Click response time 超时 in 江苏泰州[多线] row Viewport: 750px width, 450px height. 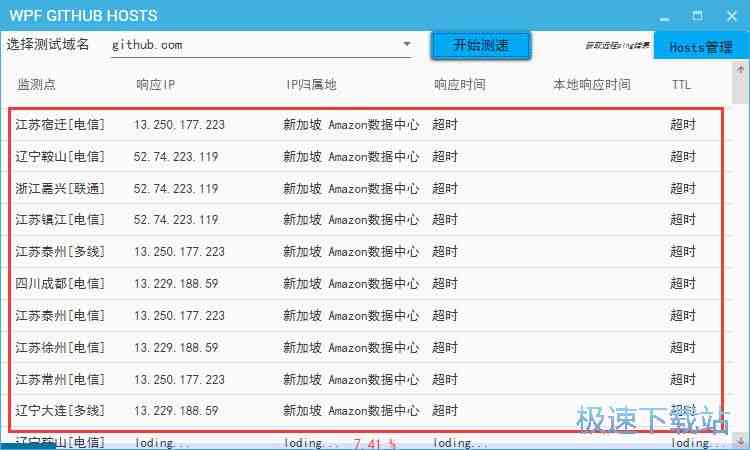445,252
